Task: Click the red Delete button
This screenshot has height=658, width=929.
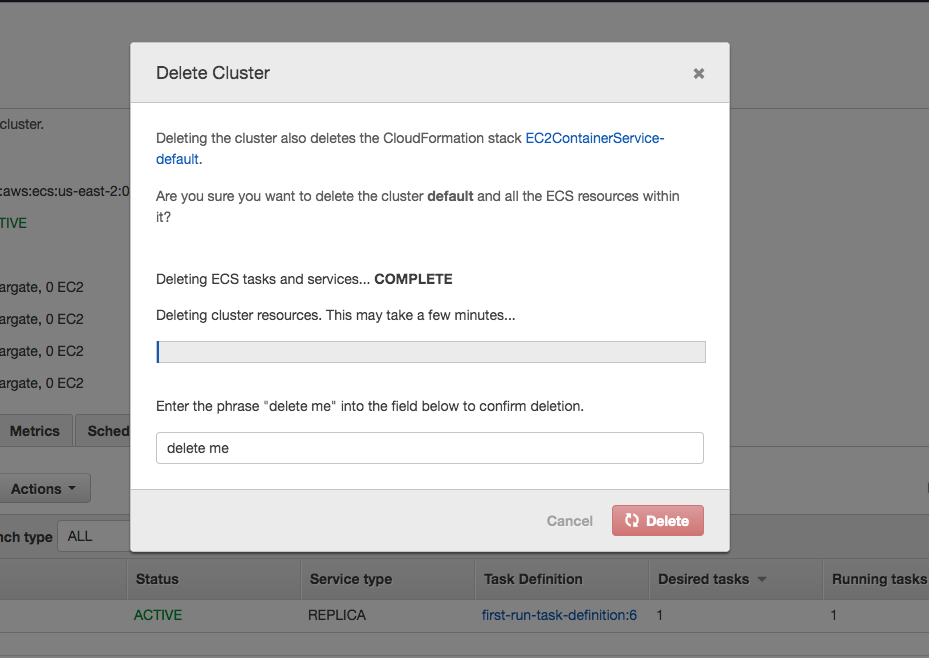Action: [658, 521]
